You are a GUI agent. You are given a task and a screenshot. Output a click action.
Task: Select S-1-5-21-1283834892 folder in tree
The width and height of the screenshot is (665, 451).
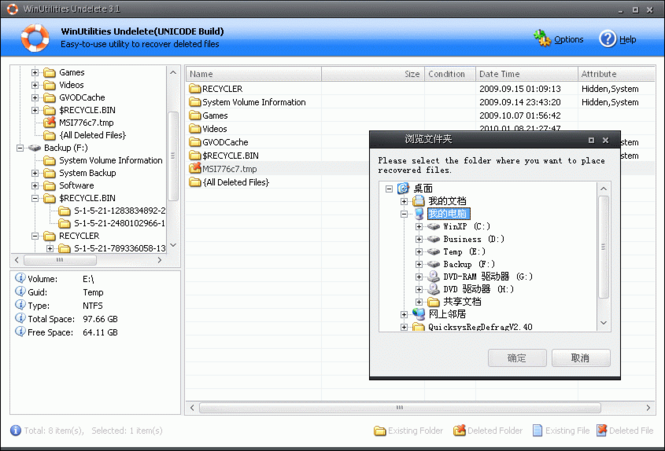tap(120, 211)
